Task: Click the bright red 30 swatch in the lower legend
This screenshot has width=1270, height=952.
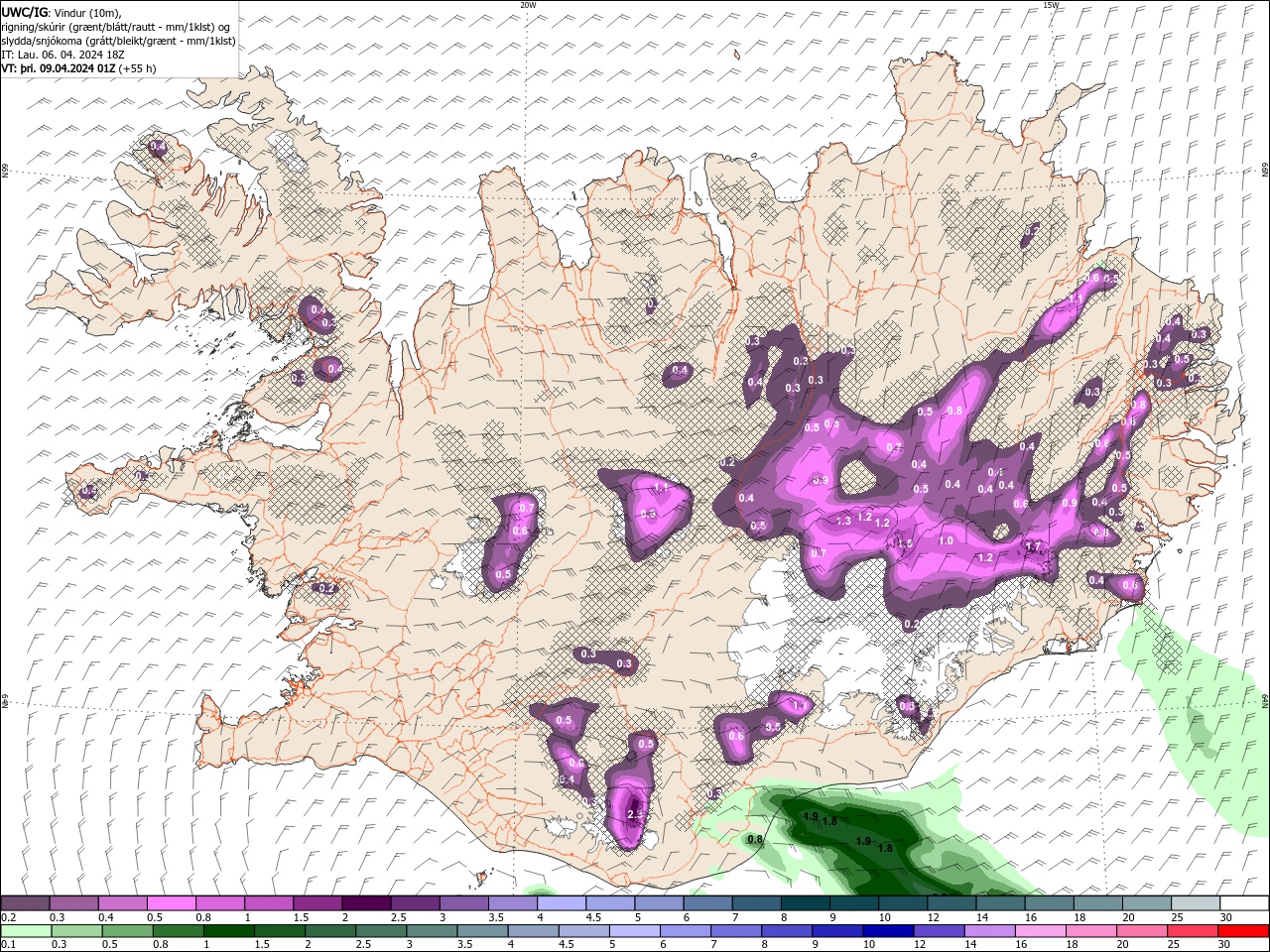Action: click(x=1243, y=931)
